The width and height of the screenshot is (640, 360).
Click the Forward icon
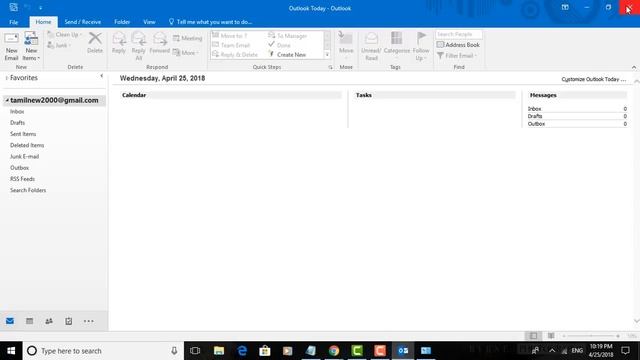pyautogui.click(x=160, y=43)
